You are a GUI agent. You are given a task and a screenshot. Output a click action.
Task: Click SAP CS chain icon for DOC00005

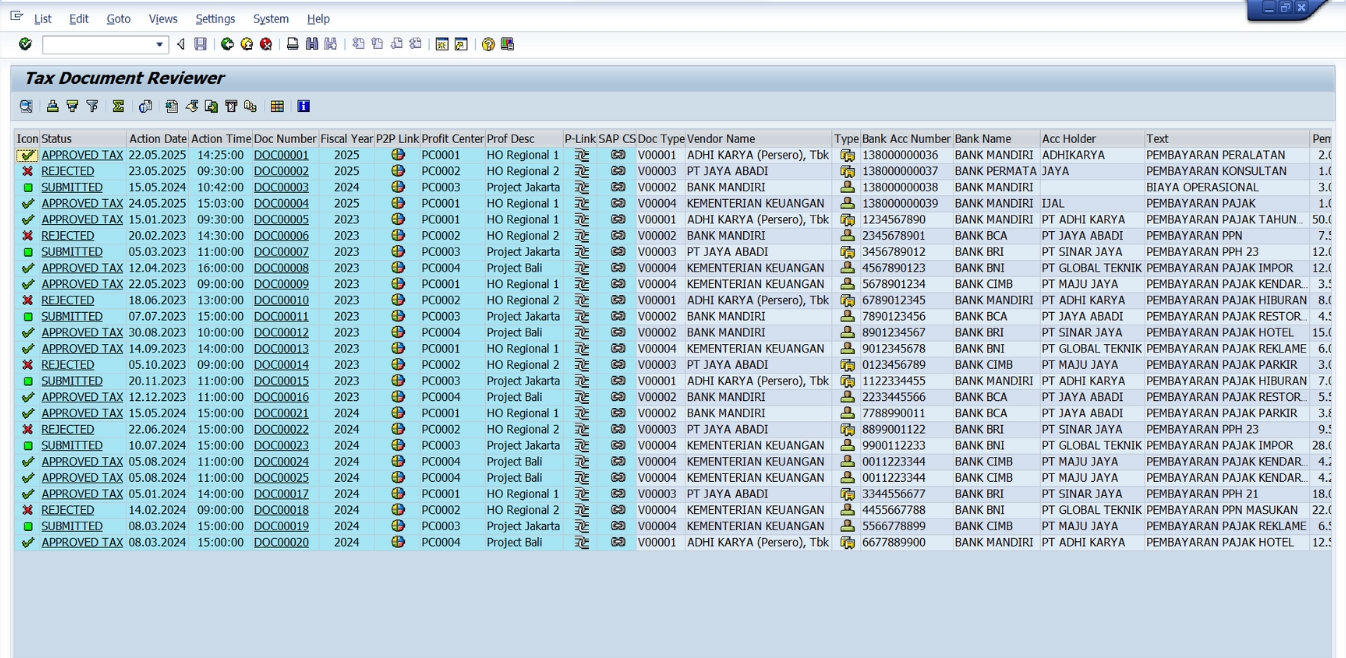point(618,219)
